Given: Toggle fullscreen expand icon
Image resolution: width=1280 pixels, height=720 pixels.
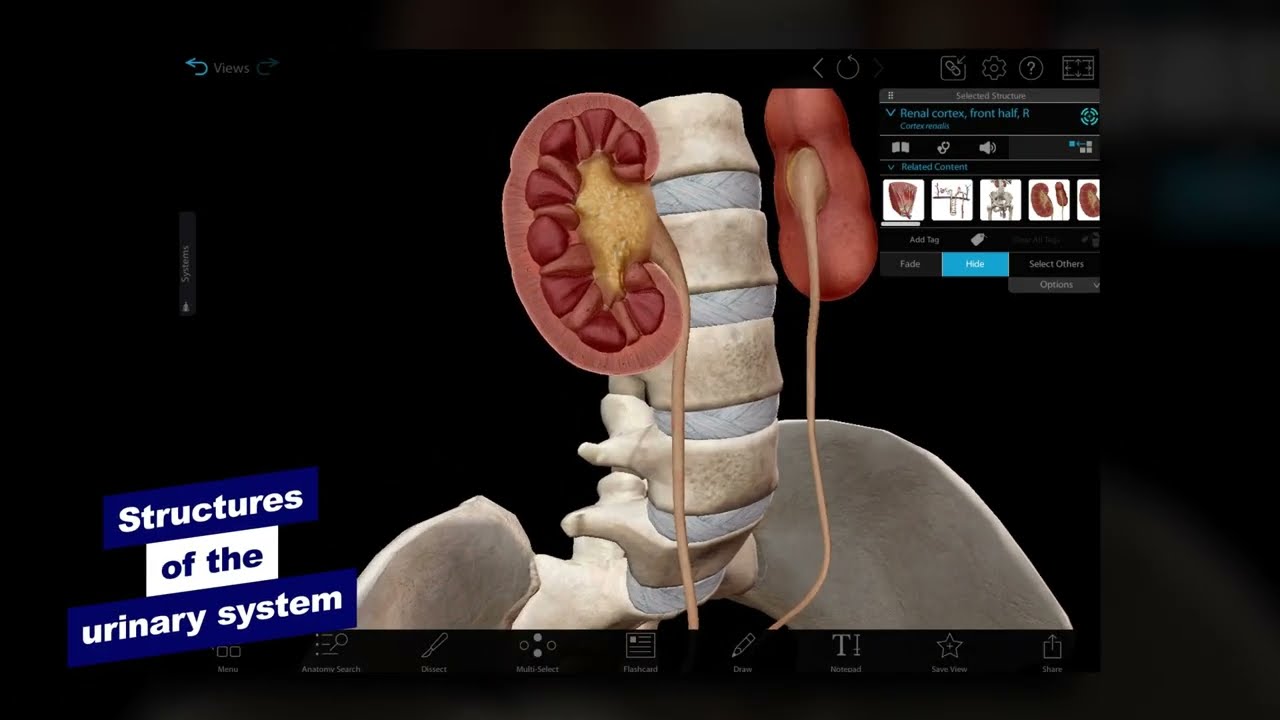Looking at the screenshot, I should [x=1078, y=68].
